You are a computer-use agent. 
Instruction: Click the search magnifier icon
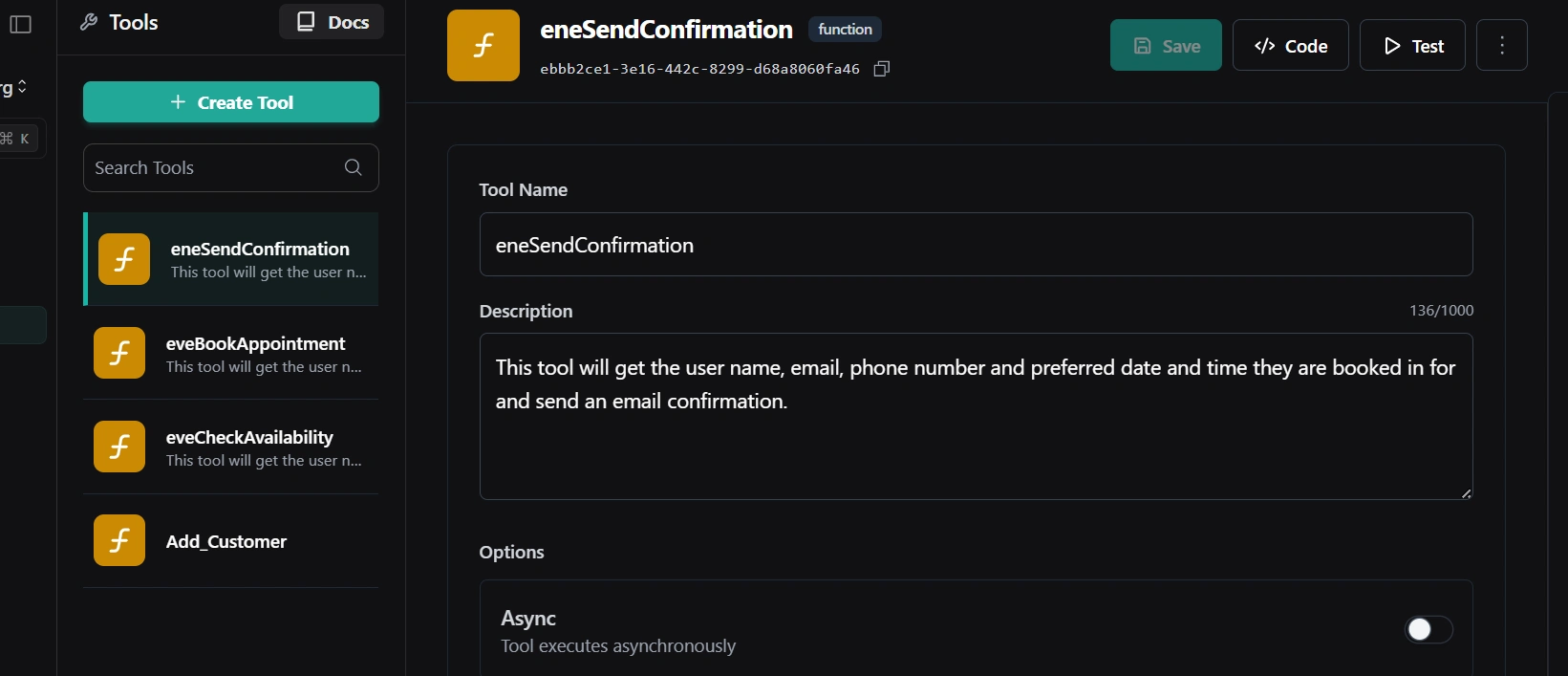pos(353,167)
